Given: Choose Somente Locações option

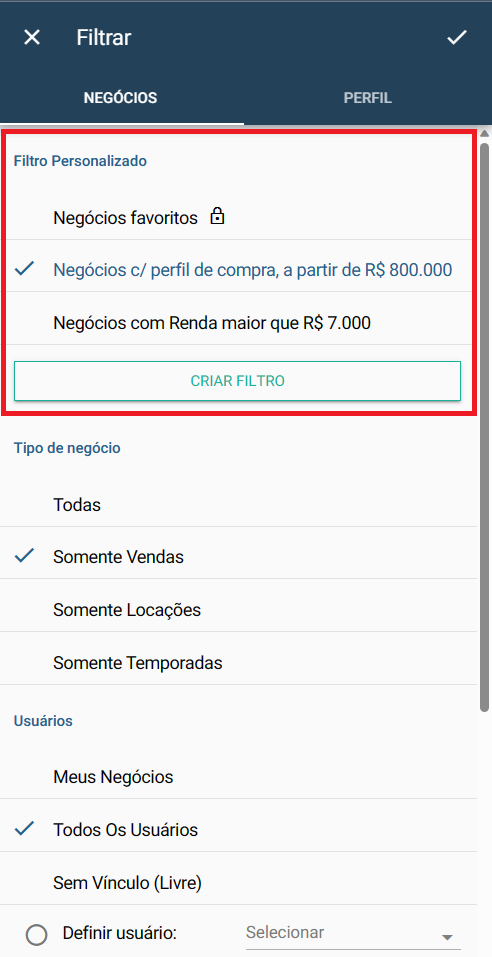Looking at the screenshot, I should [x=238, y=610].
